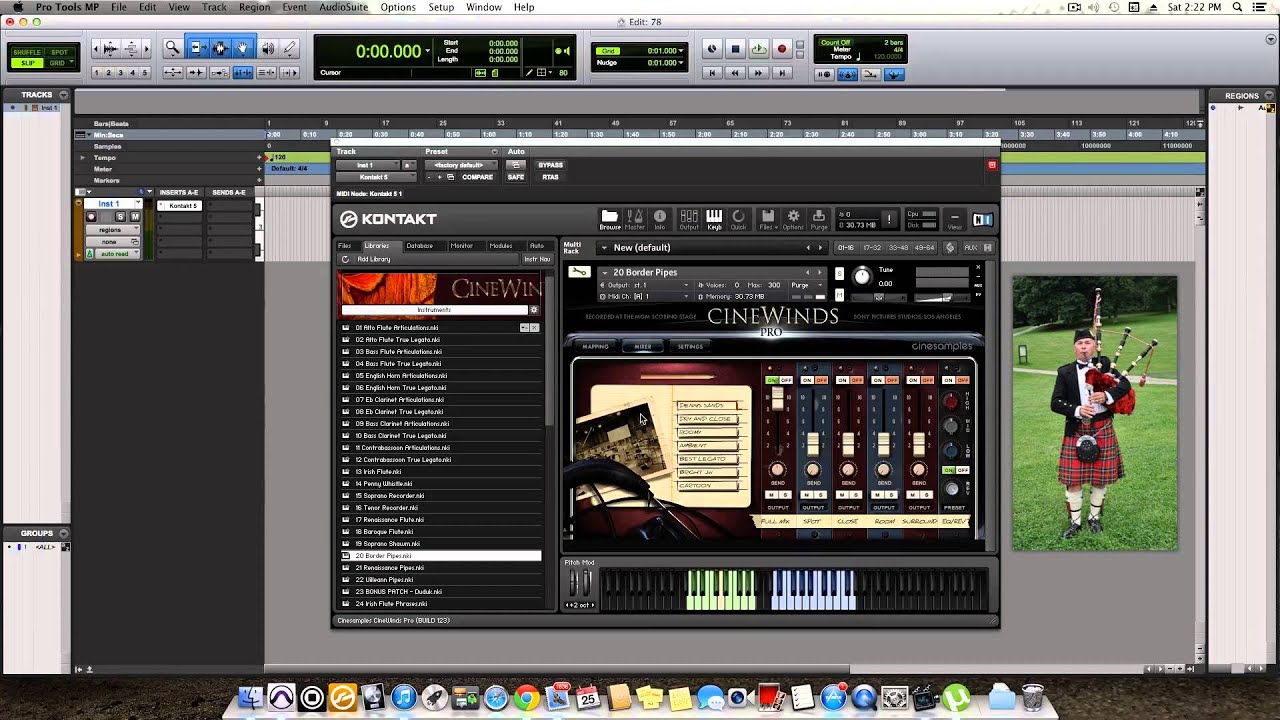Select Pro Tools Pencil tool

pos(290,48)
